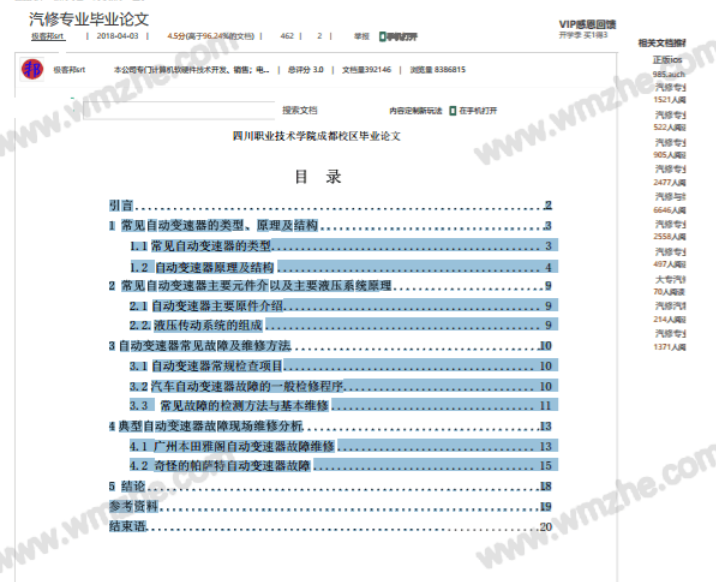Viewport: 716px width, 582px height.
Task: Click the 汽修专业毕业论文 document title
Action: point(89,19)
